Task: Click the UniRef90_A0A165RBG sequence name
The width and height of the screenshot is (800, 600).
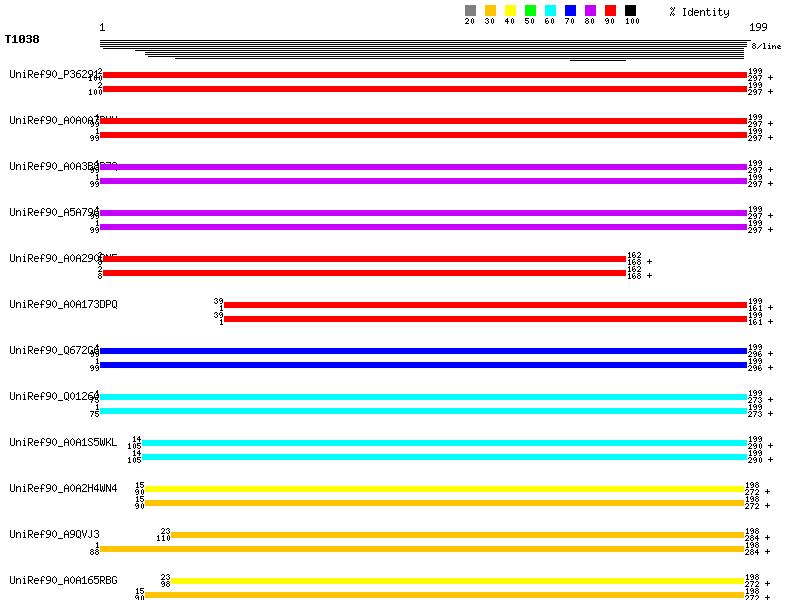Action: click(63, 580)
